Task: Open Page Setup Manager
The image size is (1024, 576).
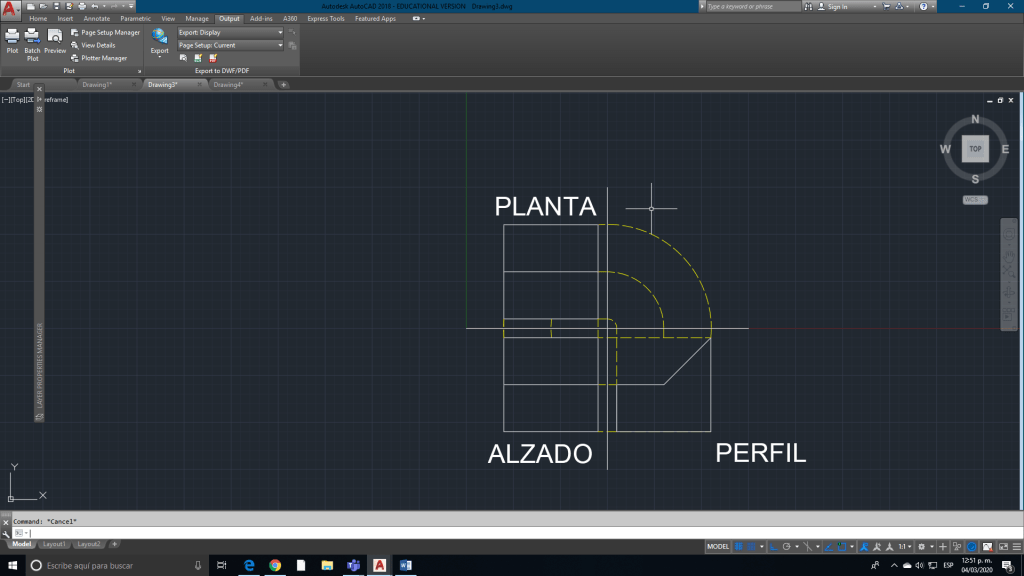Action: point(110,32)
